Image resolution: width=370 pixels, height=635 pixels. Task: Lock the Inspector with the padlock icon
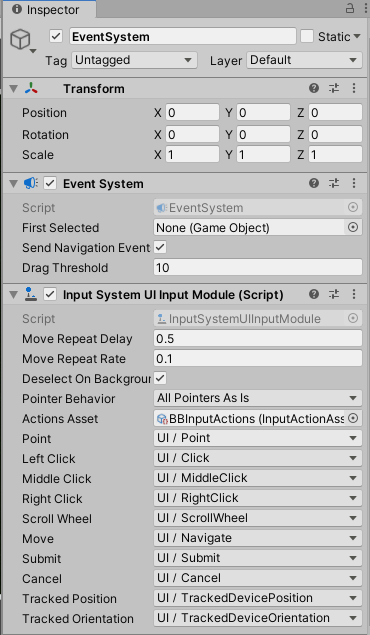(350, 9)
